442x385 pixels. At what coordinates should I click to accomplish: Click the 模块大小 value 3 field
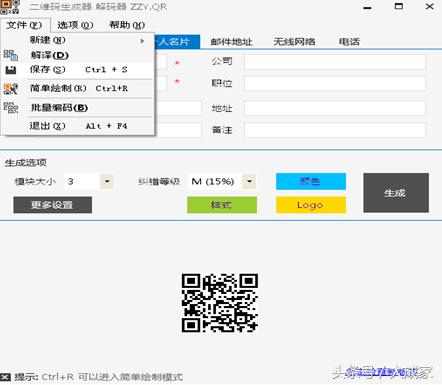82,182
